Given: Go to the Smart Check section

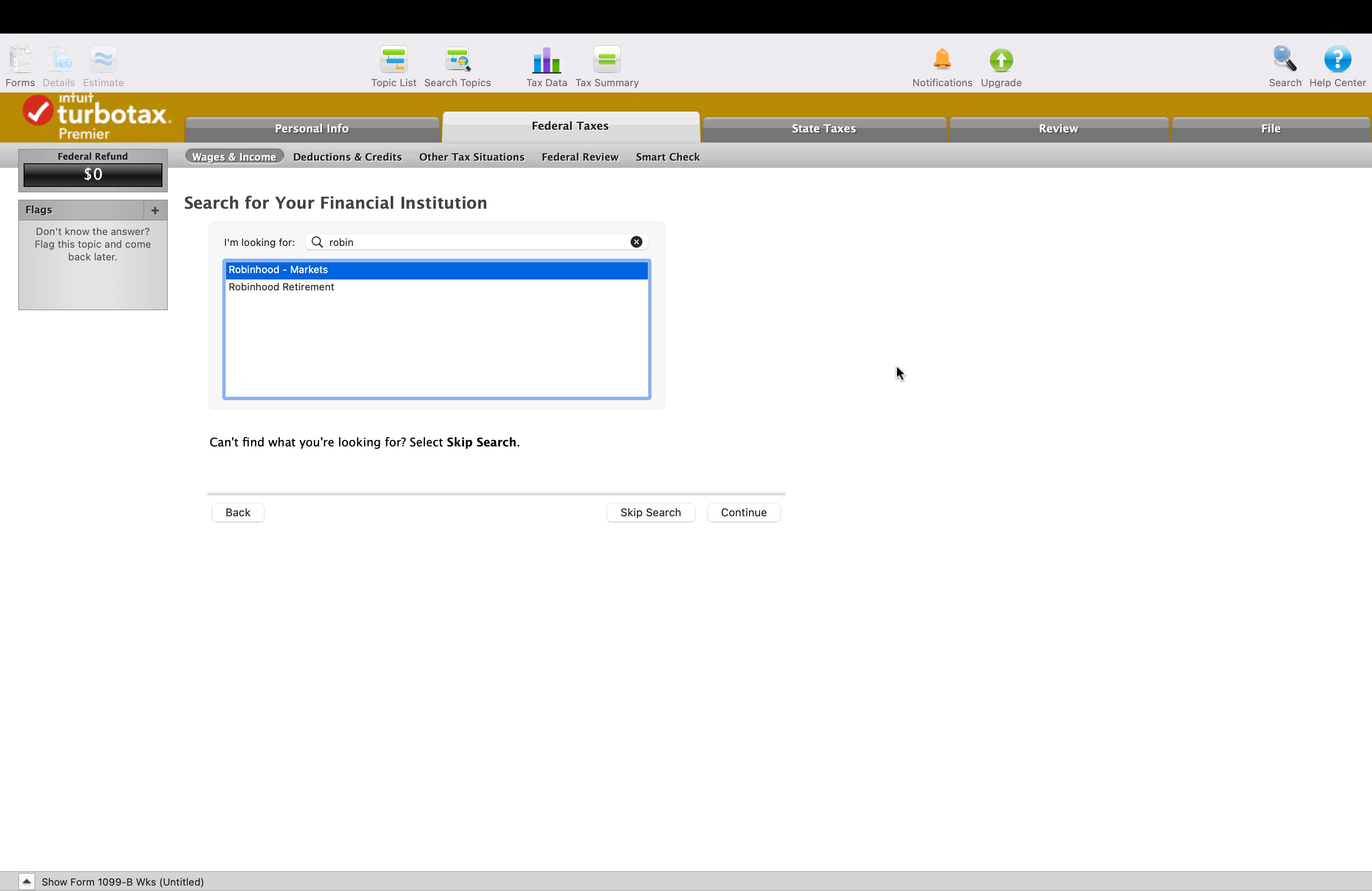Looking at the screenshot, I should [x=667, y=157].
